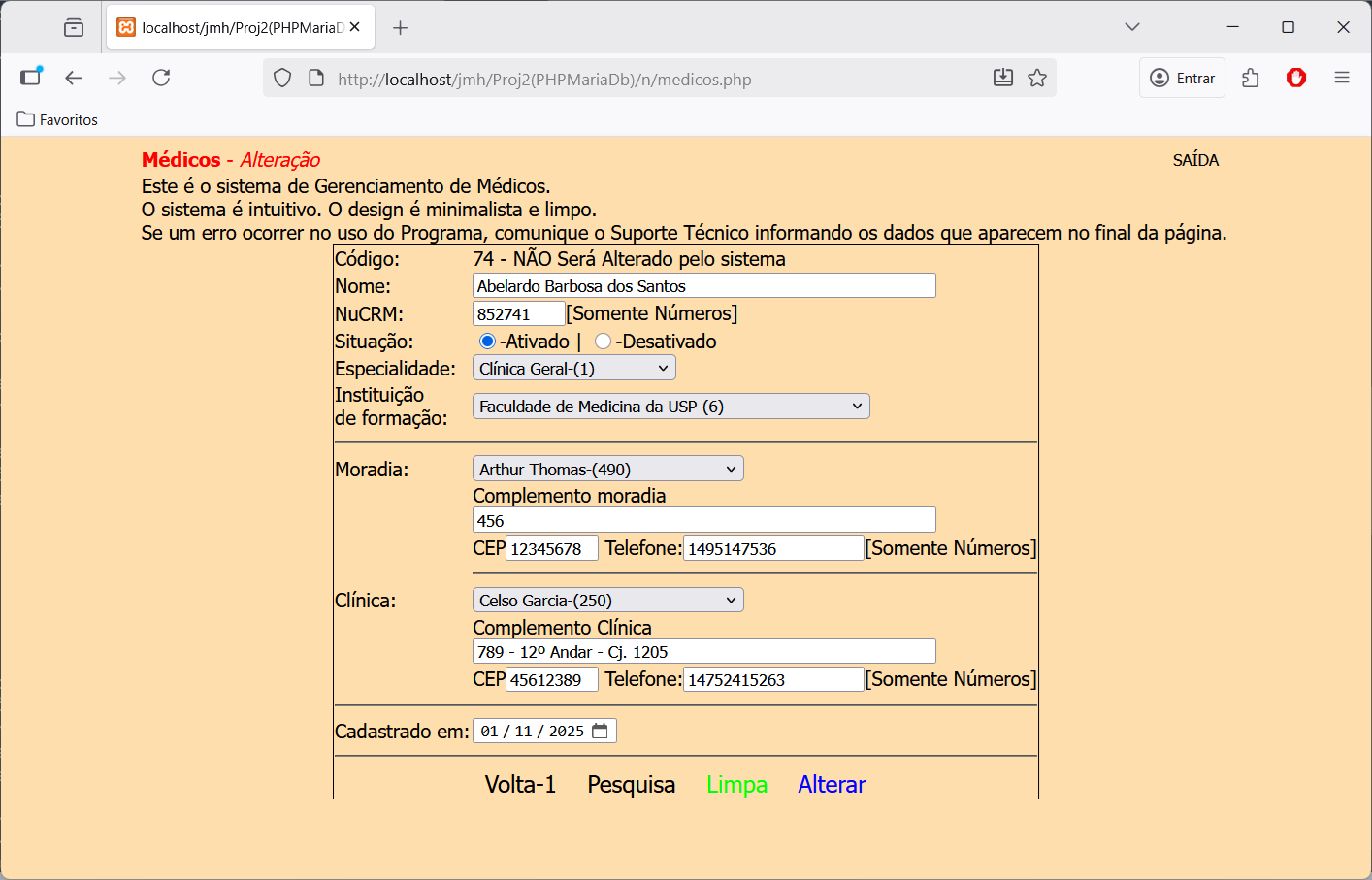This screenshot has height=880, width=1372.
Task: Open the Favoritos bookmarks folder
Action: (x=58, y=120)
